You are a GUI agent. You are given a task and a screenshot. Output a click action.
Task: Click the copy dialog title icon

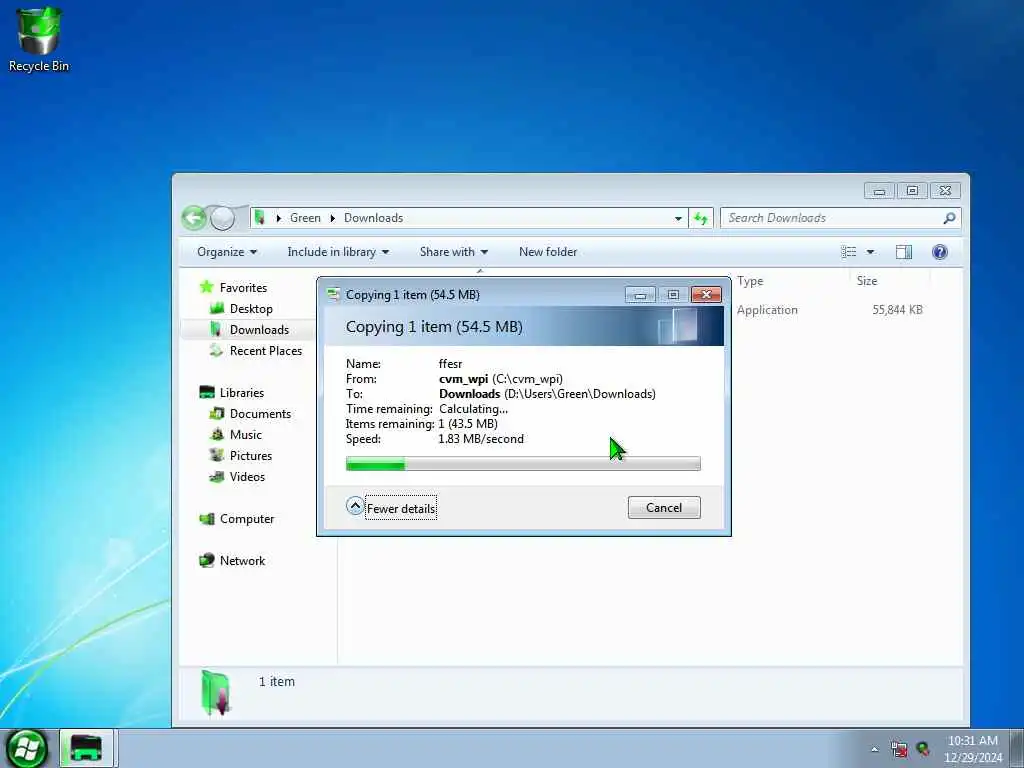[x=333, y=294]
